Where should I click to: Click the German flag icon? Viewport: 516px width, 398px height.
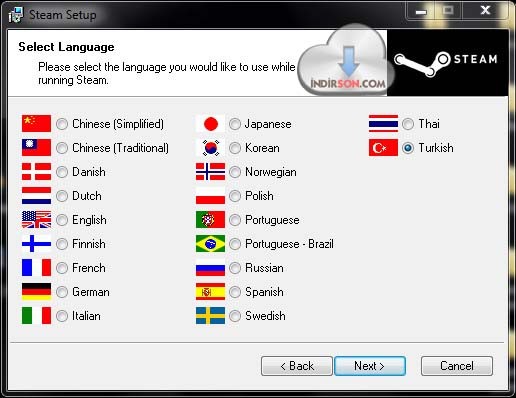[36, 292]
